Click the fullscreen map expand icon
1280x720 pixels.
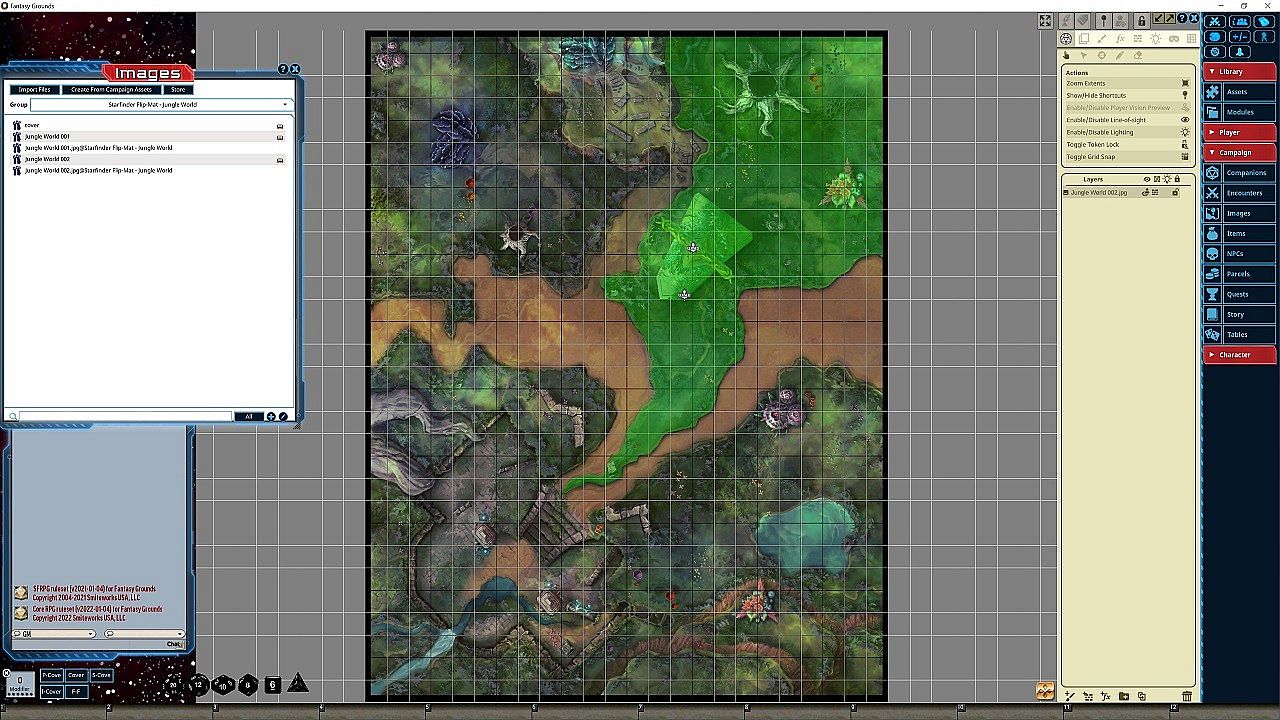[1045, 21]
